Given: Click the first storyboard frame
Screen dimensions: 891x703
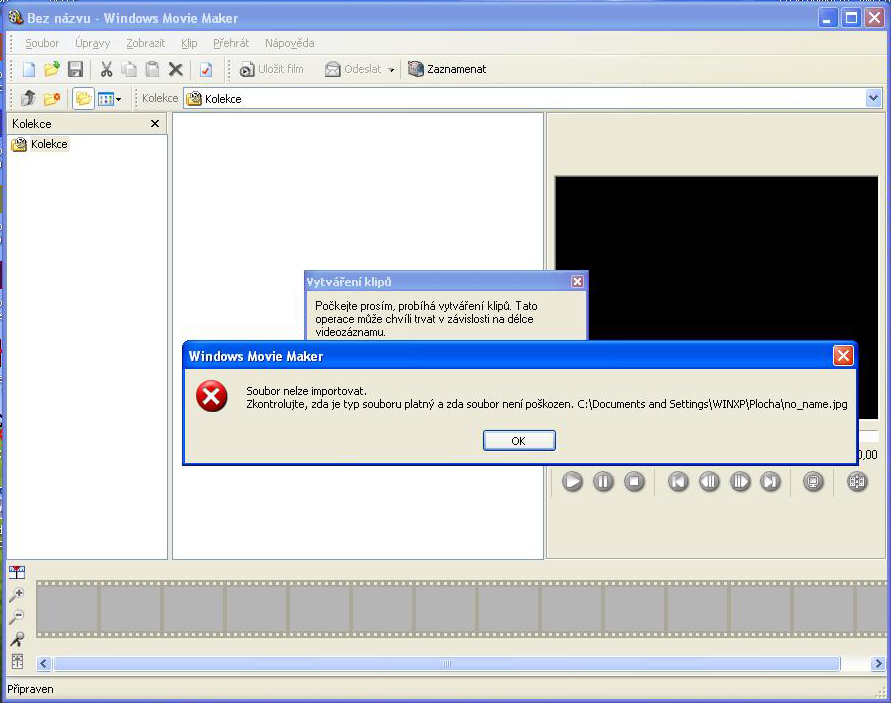Looking at the screenshot, I should tap(68, 609).
